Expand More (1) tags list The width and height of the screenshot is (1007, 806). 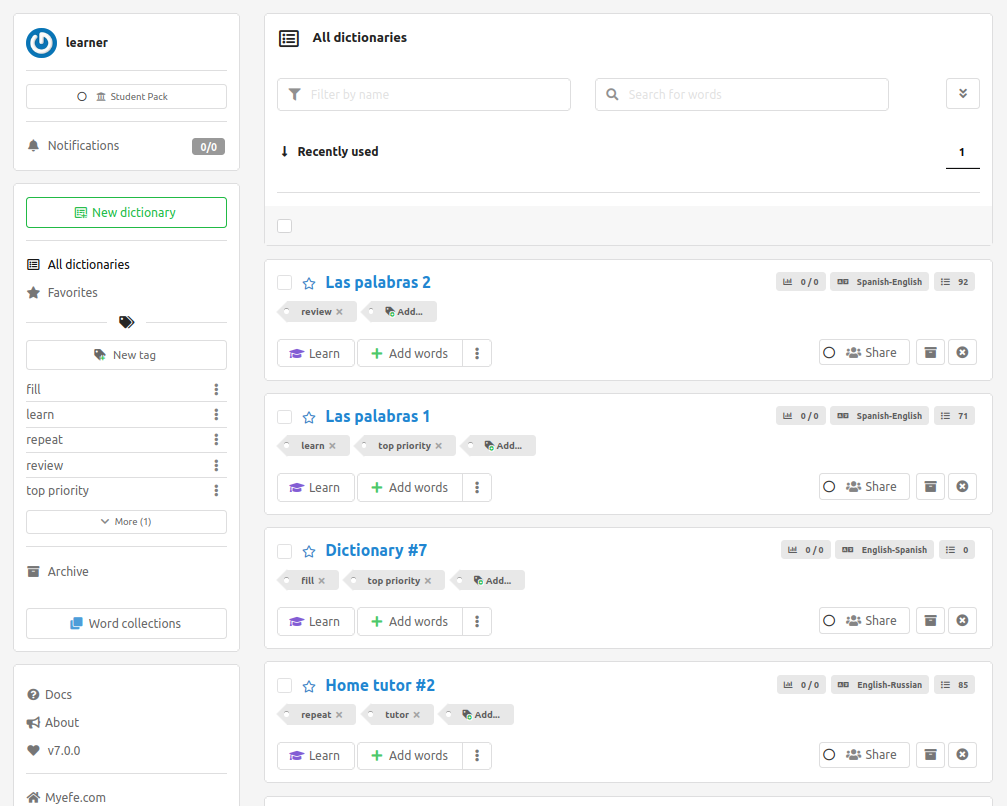coord(126,522)
